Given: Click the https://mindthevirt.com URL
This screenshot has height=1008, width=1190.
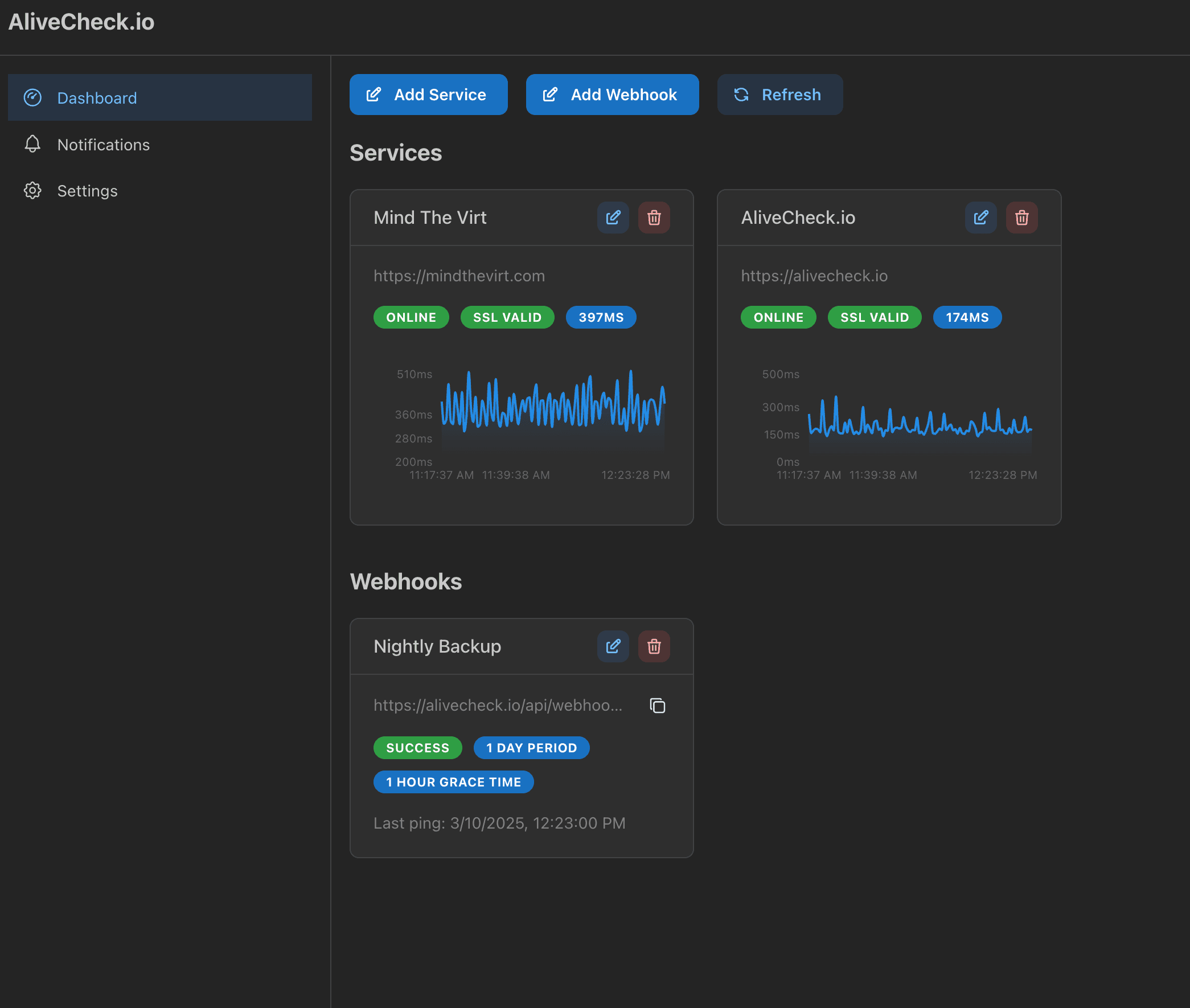Looking at the screenshot, I should 459,276.
